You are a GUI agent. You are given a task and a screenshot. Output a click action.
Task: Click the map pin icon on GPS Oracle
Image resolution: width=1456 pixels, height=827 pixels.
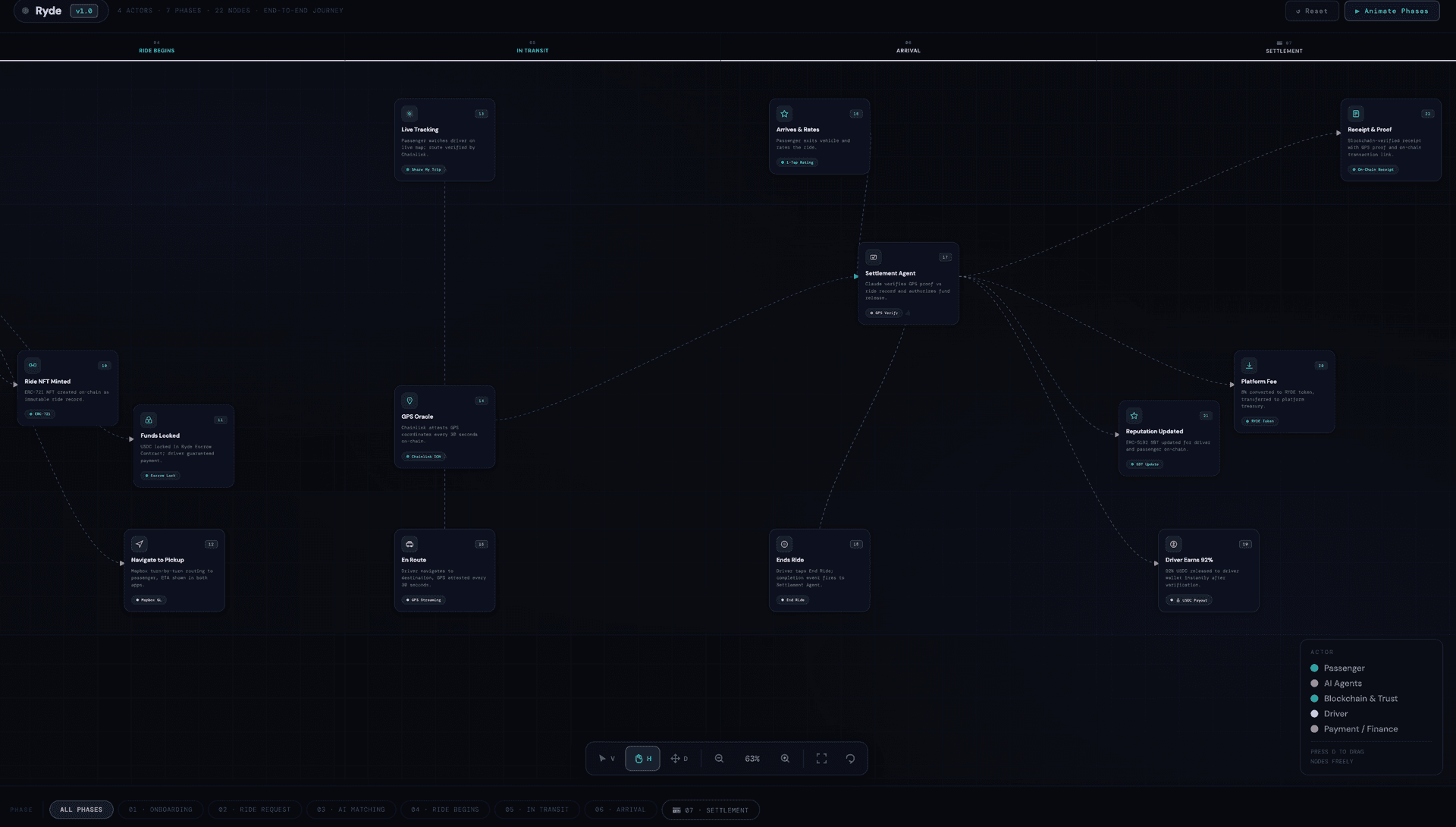(409, 401)
